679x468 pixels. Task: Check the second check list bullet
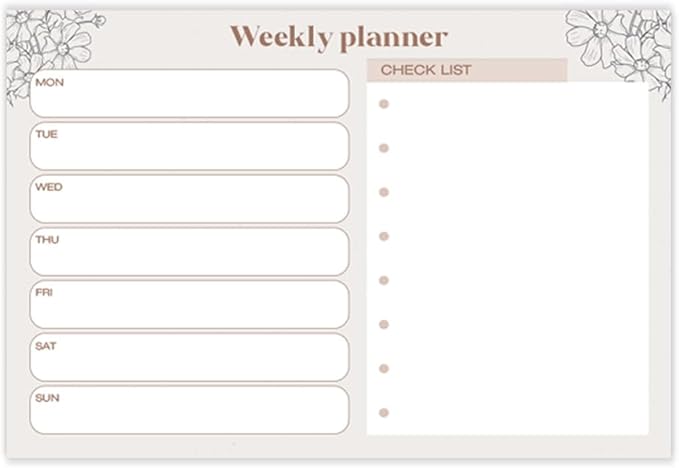coord(384,148)
